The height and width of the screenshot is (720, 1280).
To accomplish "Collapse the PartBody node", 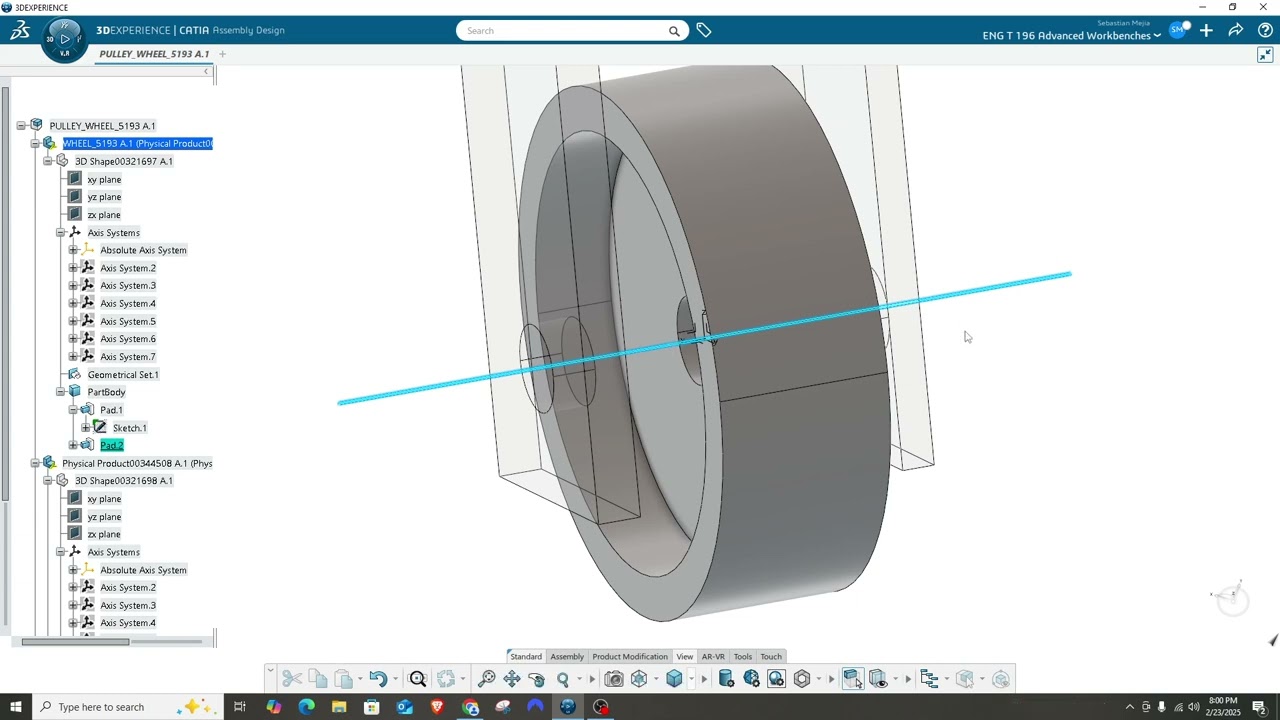I will (x=60, y=392).
